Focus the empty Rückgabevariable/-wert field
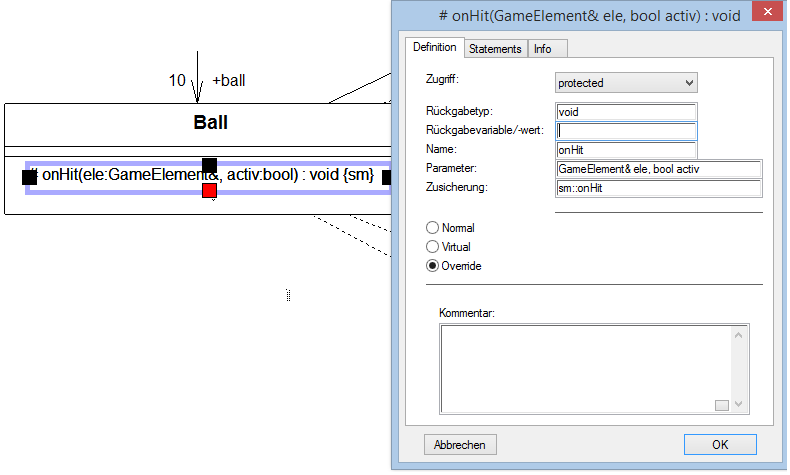Screen dimensions: 790x475 [625, 130]
